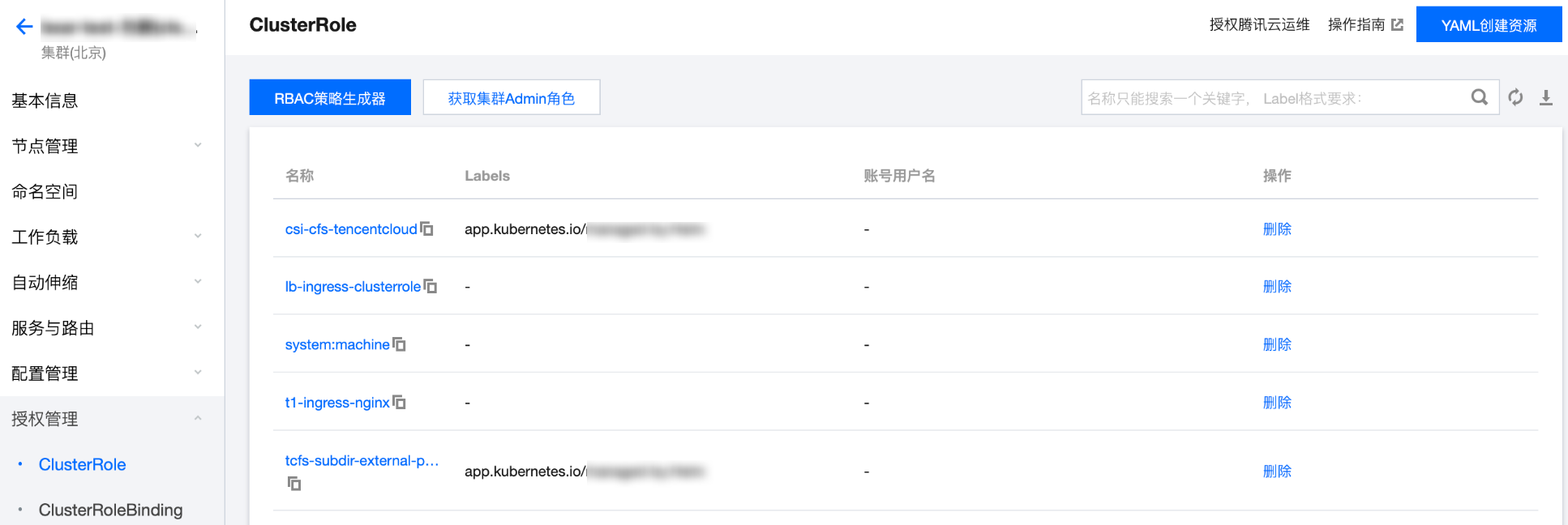Copy the t1-ingress-nginx role name

pos(399,403)
